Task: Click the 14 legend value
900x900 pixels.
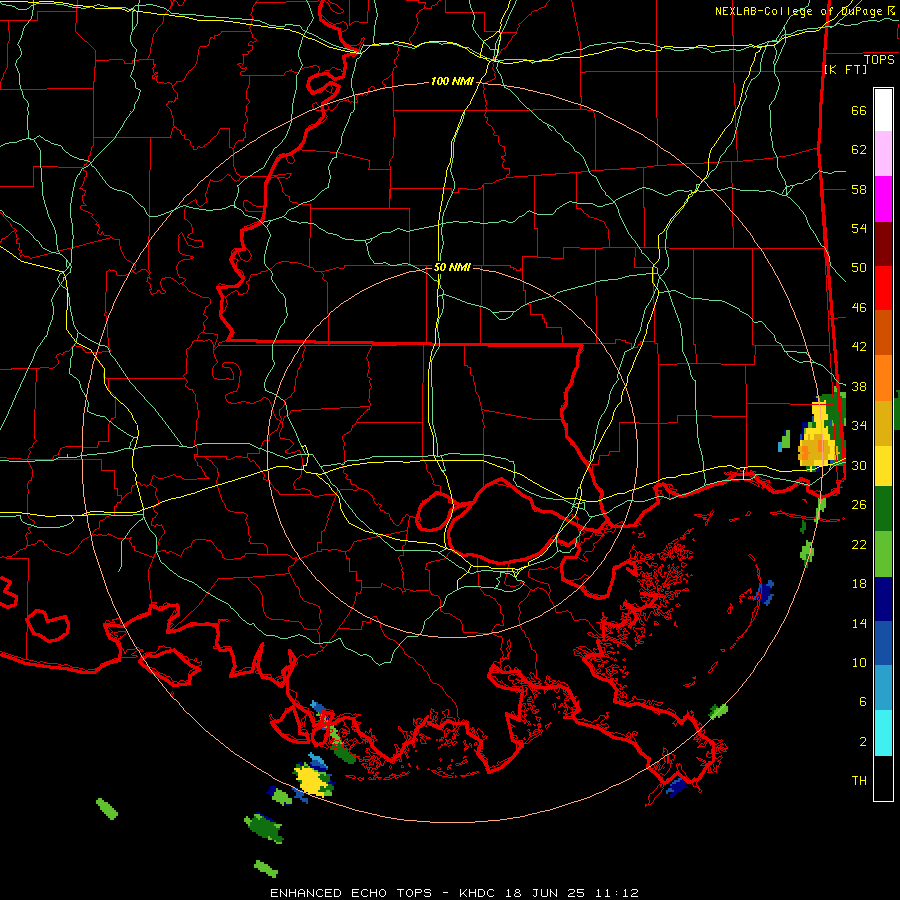Action: [859, 623]
